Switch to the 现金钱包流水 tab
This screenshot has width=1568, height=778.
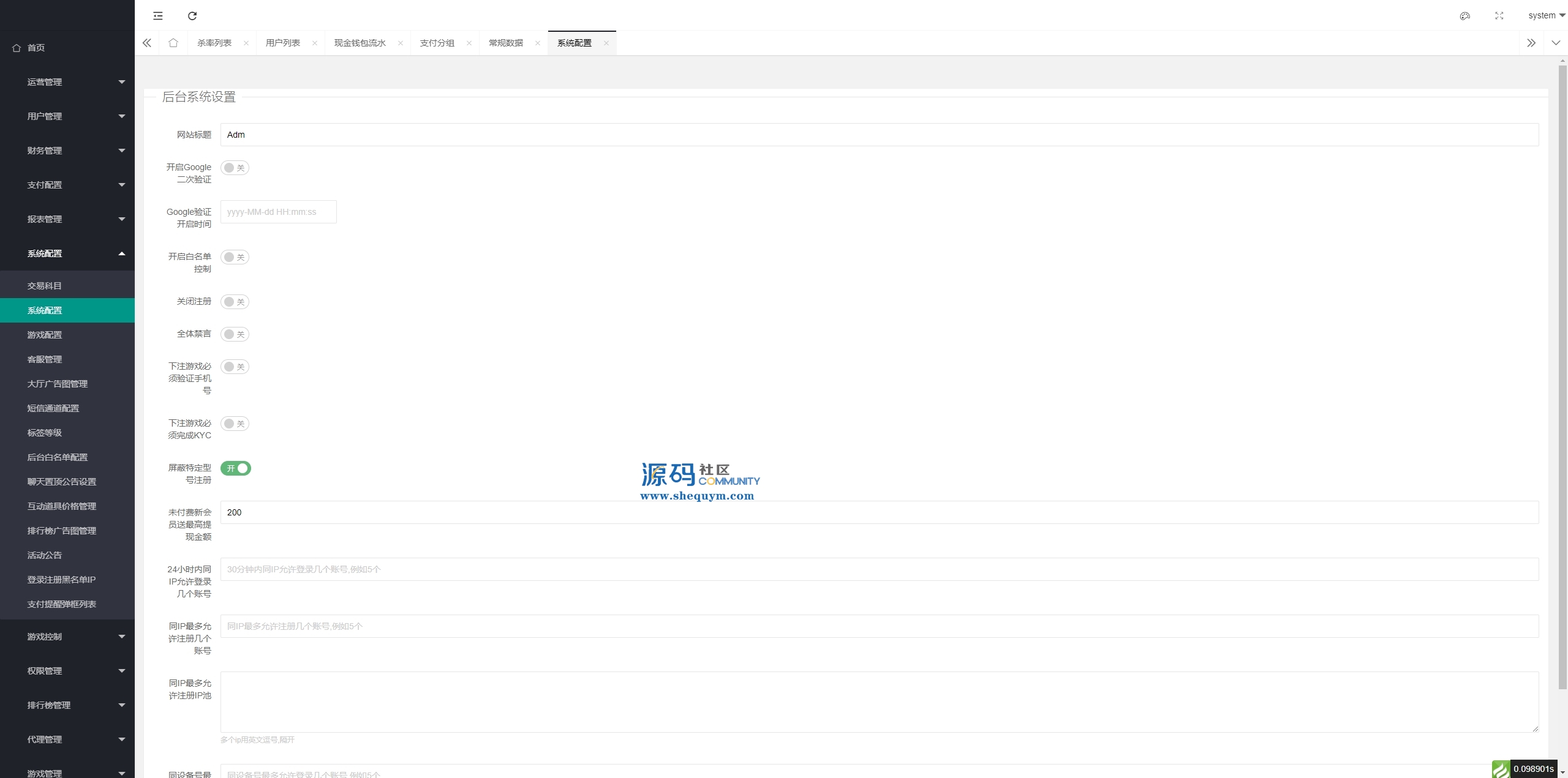pos(360,43)
